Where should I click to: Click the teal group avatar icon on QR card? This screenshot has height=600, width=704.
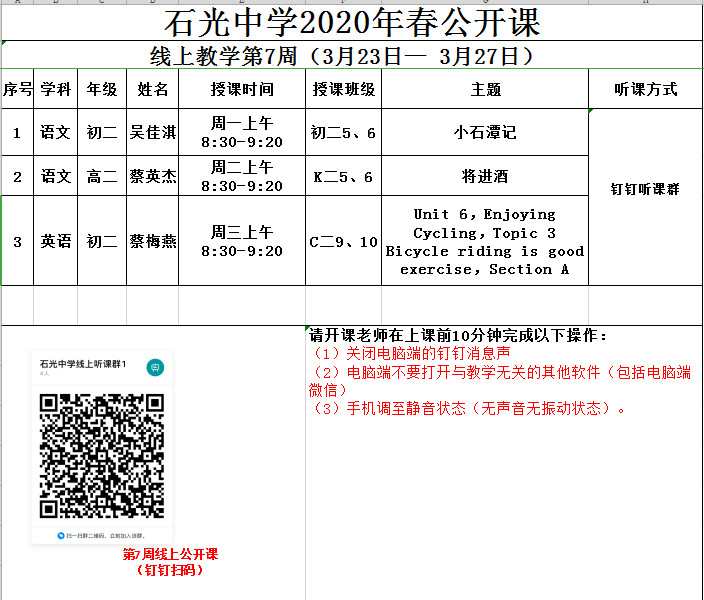pos(155,367)
